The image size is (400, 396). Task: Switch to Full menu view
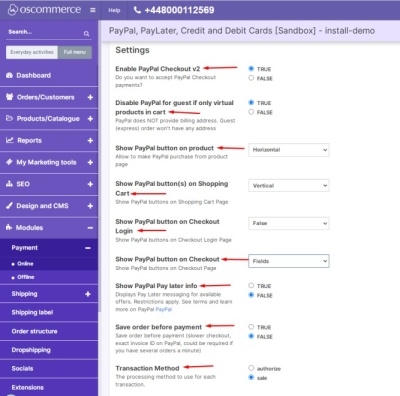(x=75, y=52)
